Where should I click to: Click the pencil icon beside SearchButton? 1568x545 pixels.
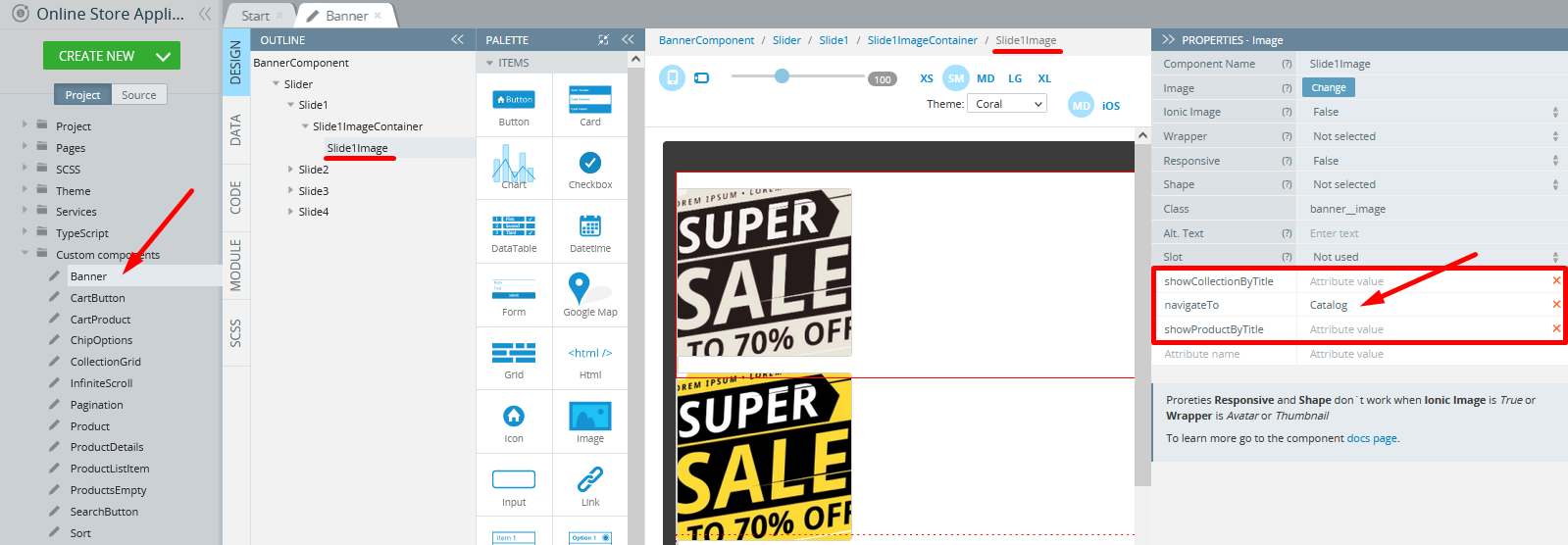pos(55,511)
